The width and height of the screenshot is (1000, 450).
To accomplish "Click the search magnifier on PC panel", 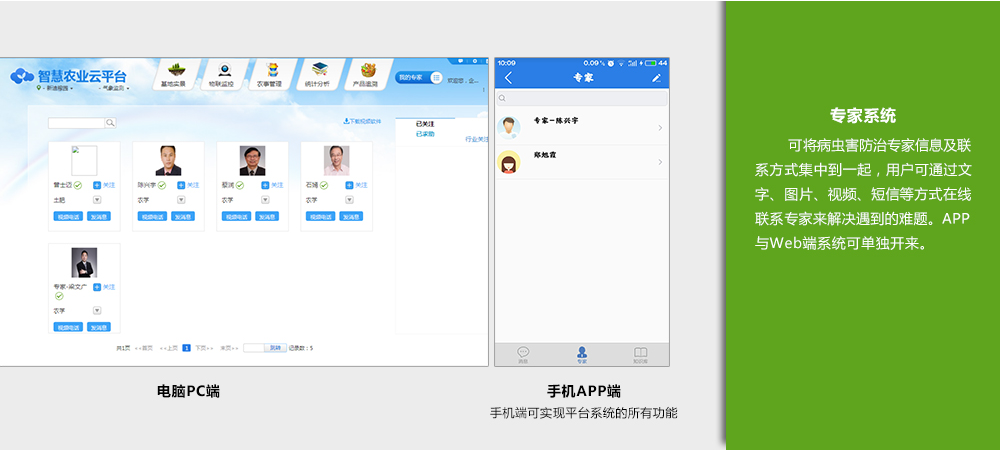I will [x=111, y=123].
